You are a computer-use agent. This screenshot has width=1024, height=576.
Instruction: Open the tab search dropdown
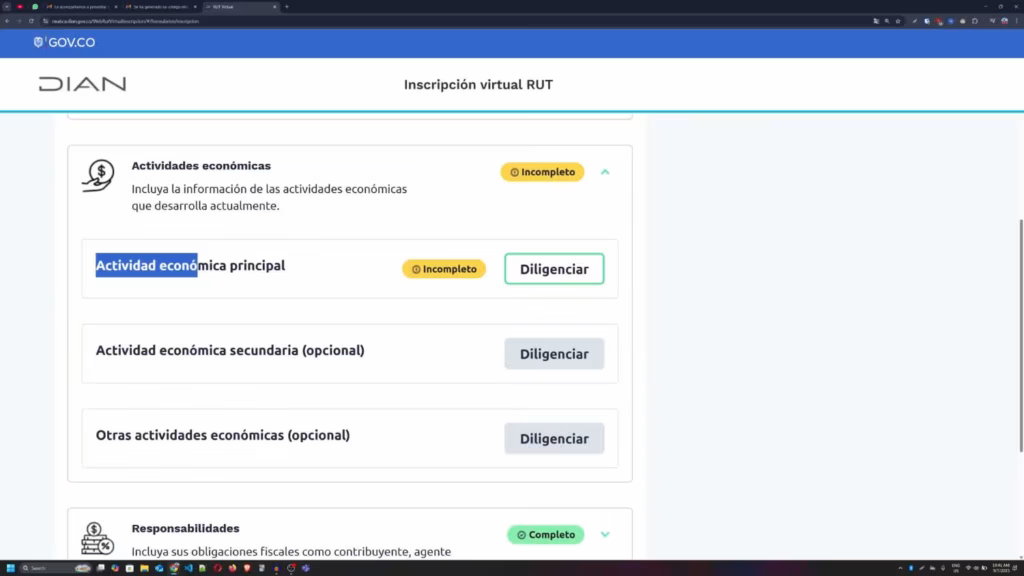coord(7,7)
